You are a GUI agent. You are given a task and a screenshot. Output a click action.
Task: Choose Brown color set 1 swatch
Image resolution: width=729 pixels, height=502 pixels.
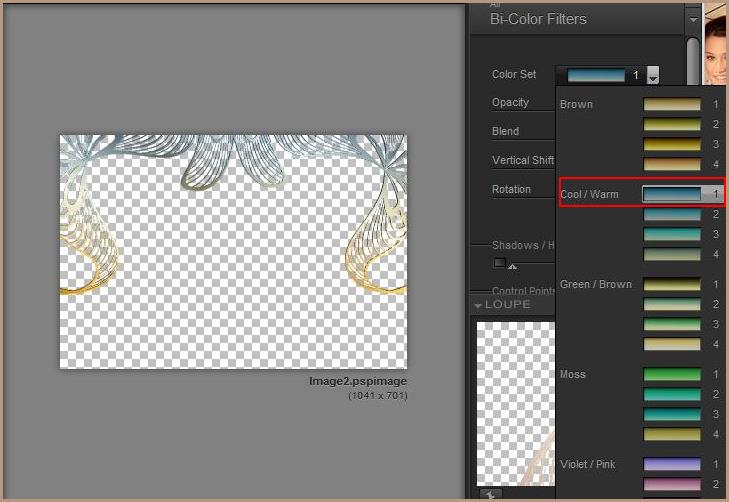tap(671, 104)
